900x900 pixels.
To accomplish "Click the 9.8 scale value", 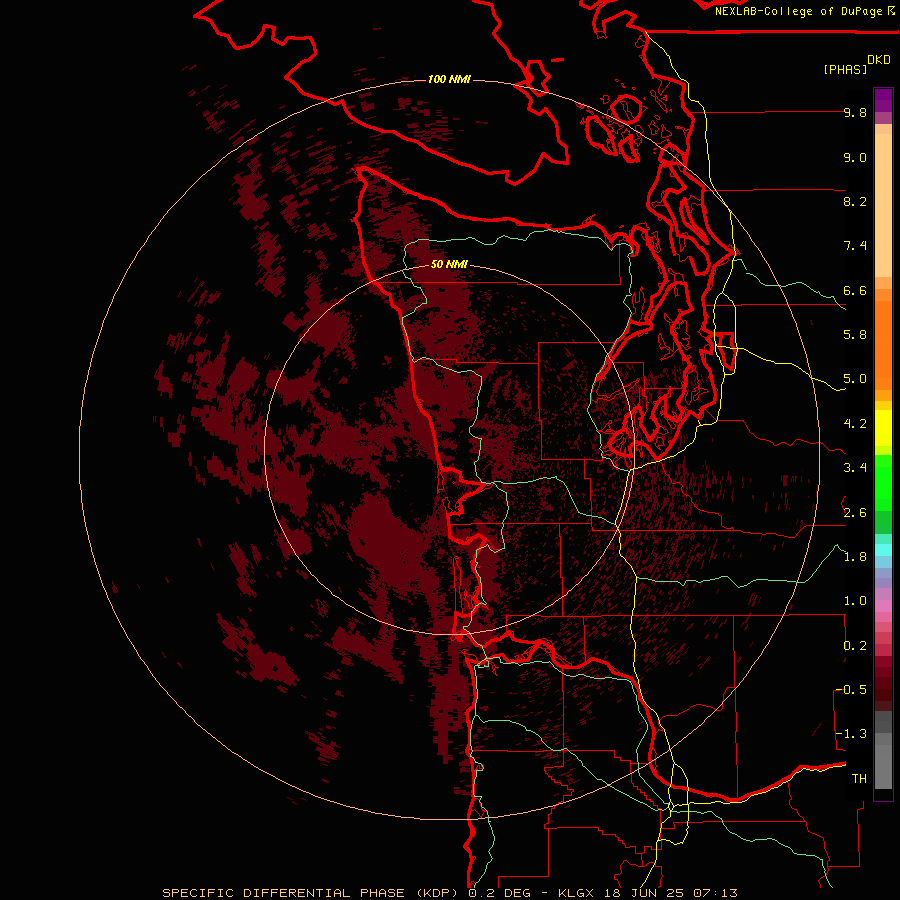I will tap(855, 112).
